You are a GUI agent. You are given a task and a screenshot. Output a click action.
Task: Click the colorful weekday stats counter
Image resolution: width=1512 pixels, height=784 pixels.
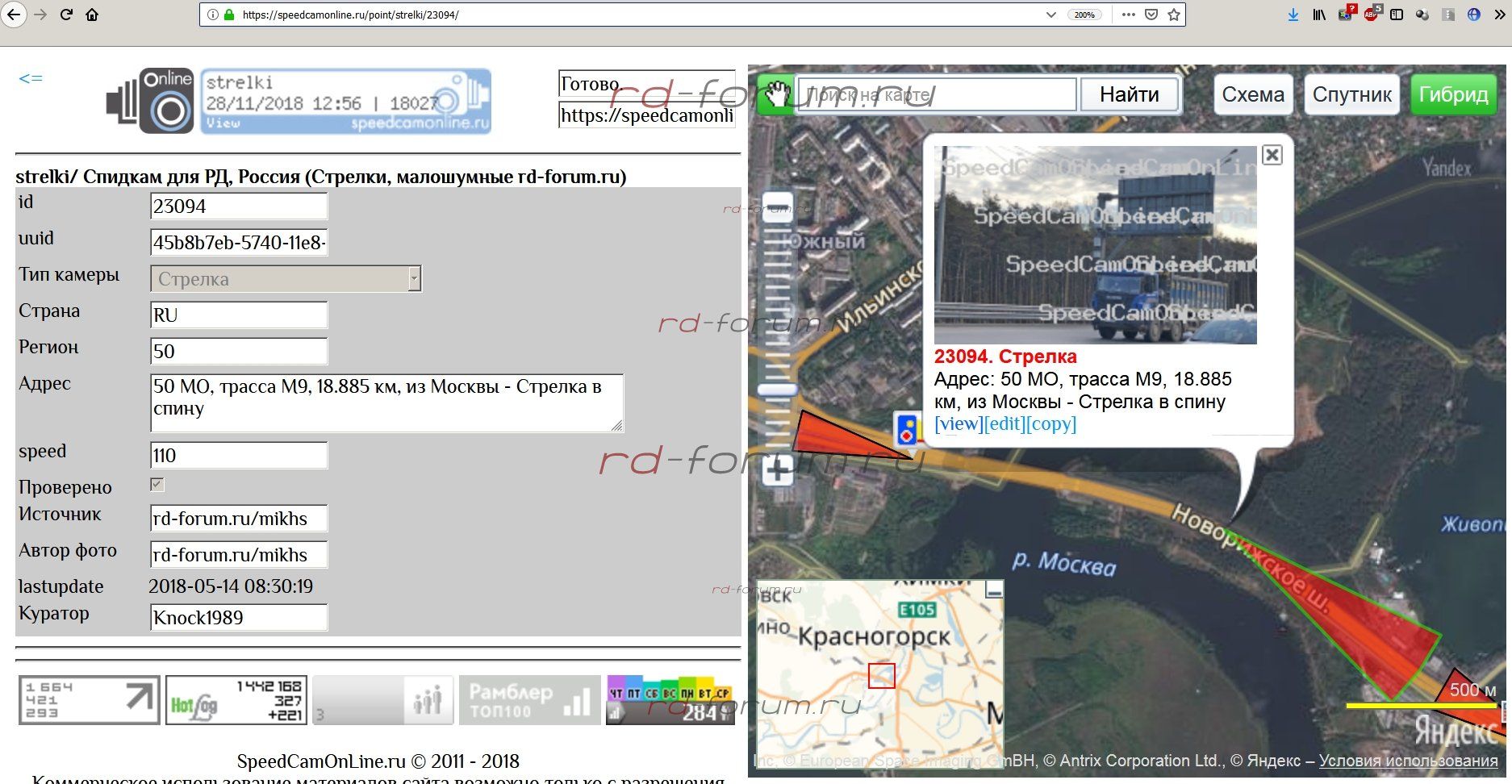click(670, 700)
